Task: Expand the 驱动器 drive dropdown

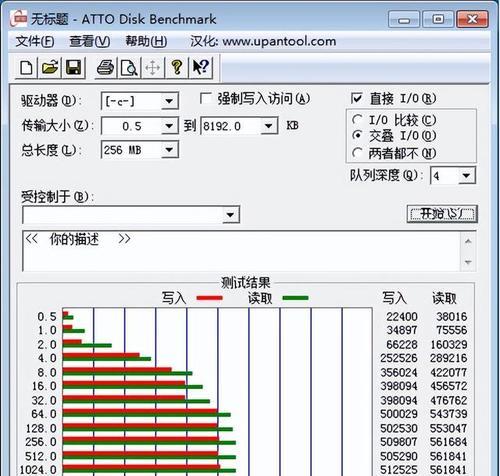Action: click(169, 101)
